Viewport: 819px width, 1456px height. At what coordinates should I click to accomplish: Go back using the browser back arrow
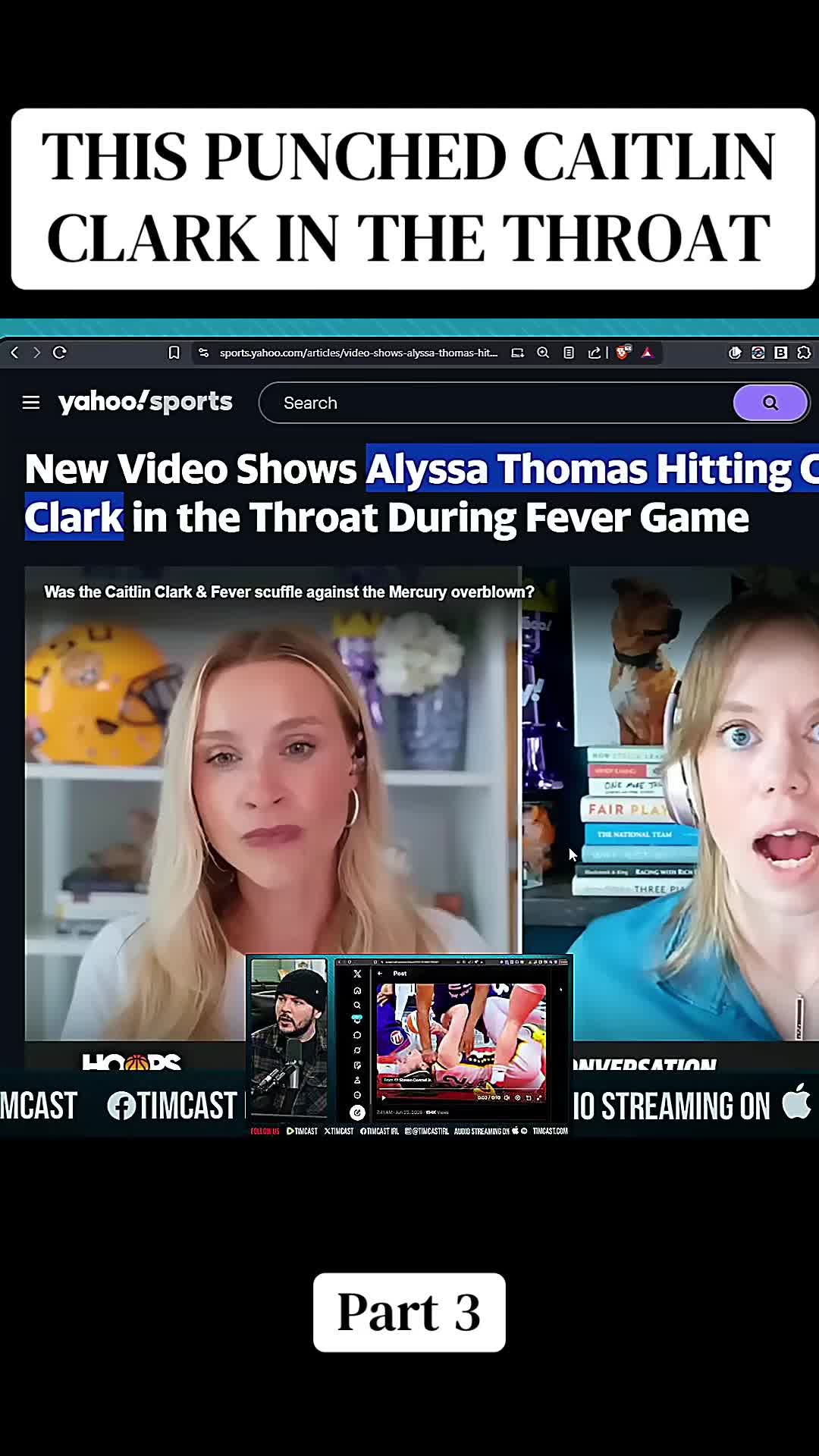[x=14, y=353]
